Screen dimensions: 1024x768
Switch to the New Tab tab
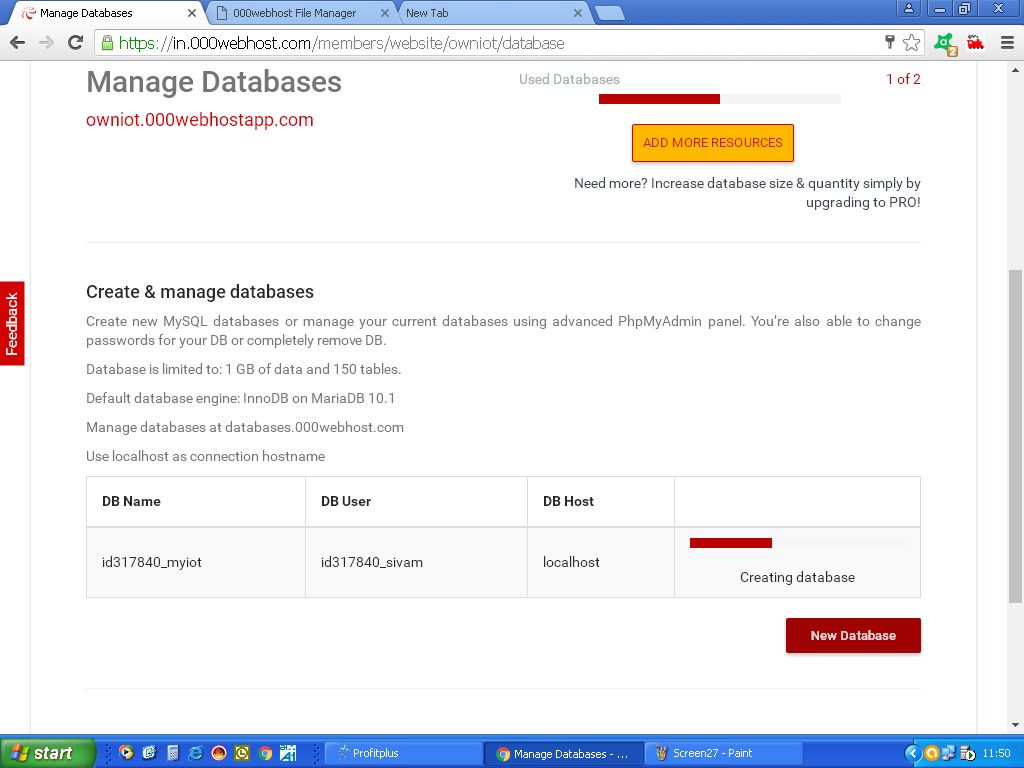coord(493,13)
